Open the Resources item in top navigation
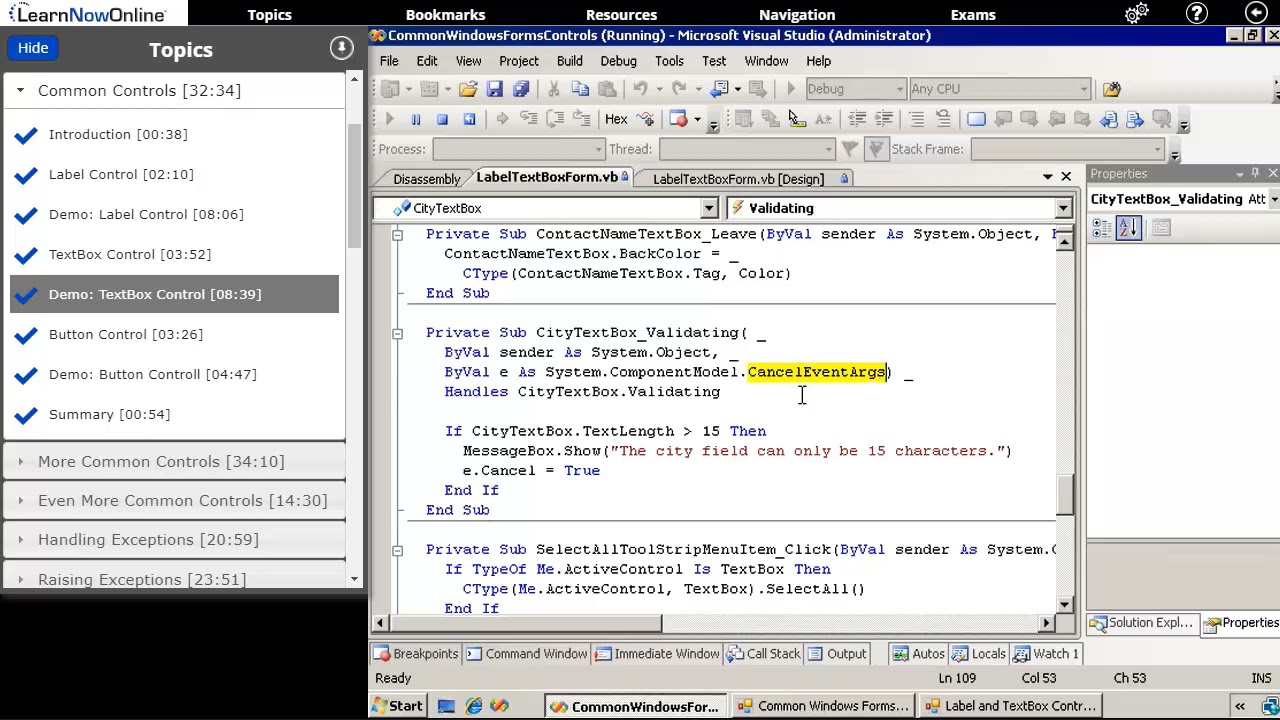The image size is (1280, 720). [x=621, y=14]
